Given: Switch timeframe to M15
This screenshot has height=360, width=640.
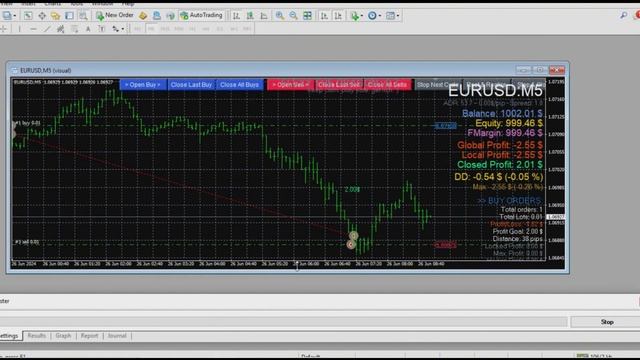Looking at the screenshot, I should pyautogui.click(x=164, y=29).
